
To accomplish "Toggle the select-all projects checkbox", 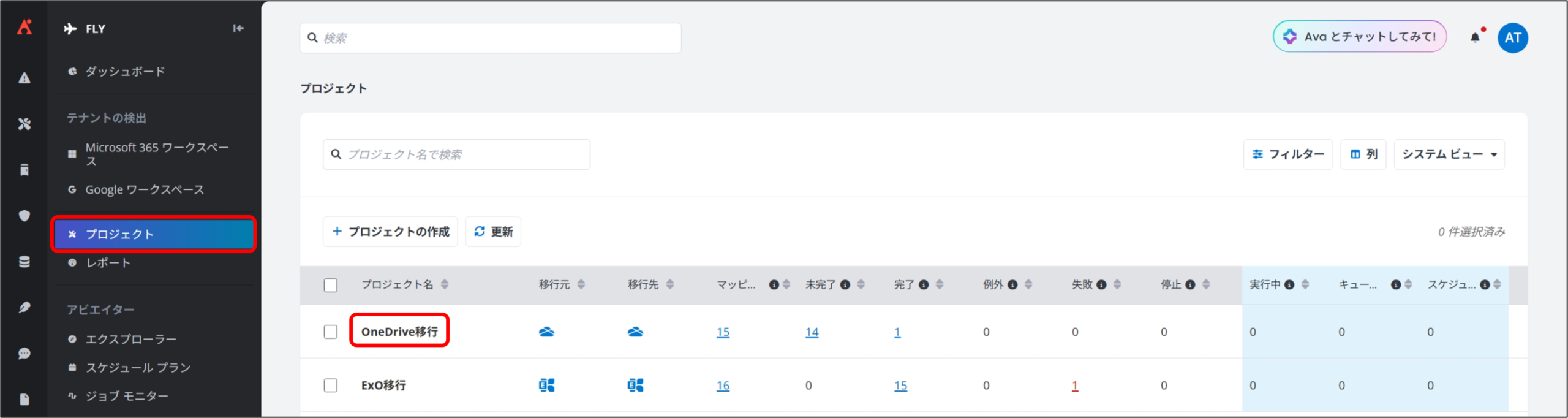I will coord(331,285).
